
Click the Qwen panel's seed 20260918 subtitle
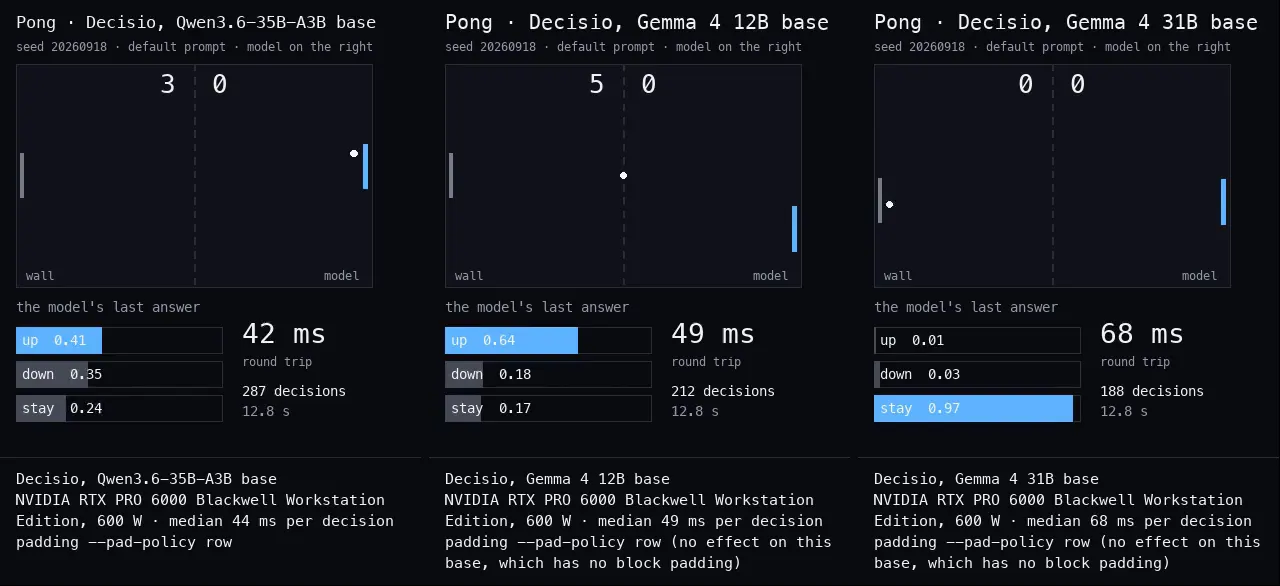(x=194, y=47)
